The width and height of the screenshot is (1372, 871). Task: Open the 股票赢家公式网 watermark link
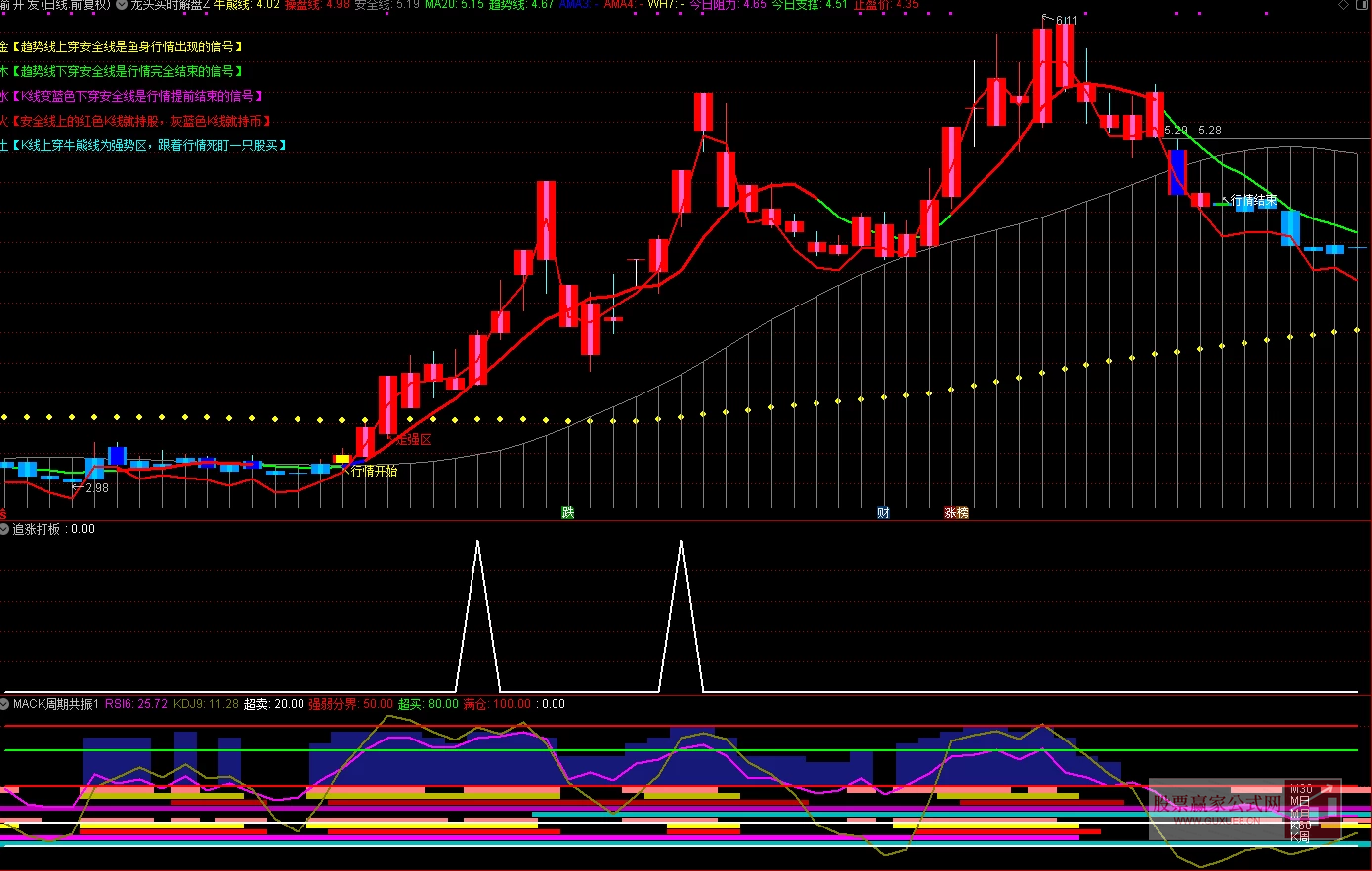coord(1216,803)
